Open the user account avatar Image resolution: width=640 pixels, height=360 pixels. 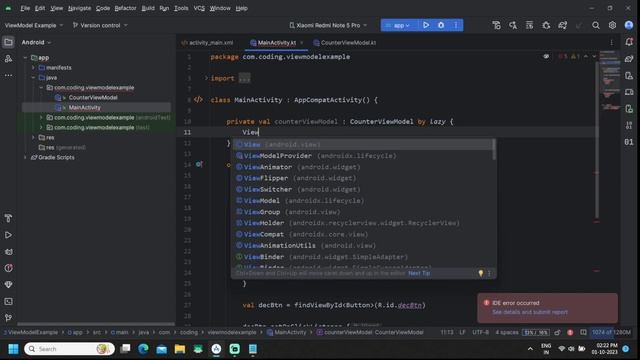(x=629, y=25)
